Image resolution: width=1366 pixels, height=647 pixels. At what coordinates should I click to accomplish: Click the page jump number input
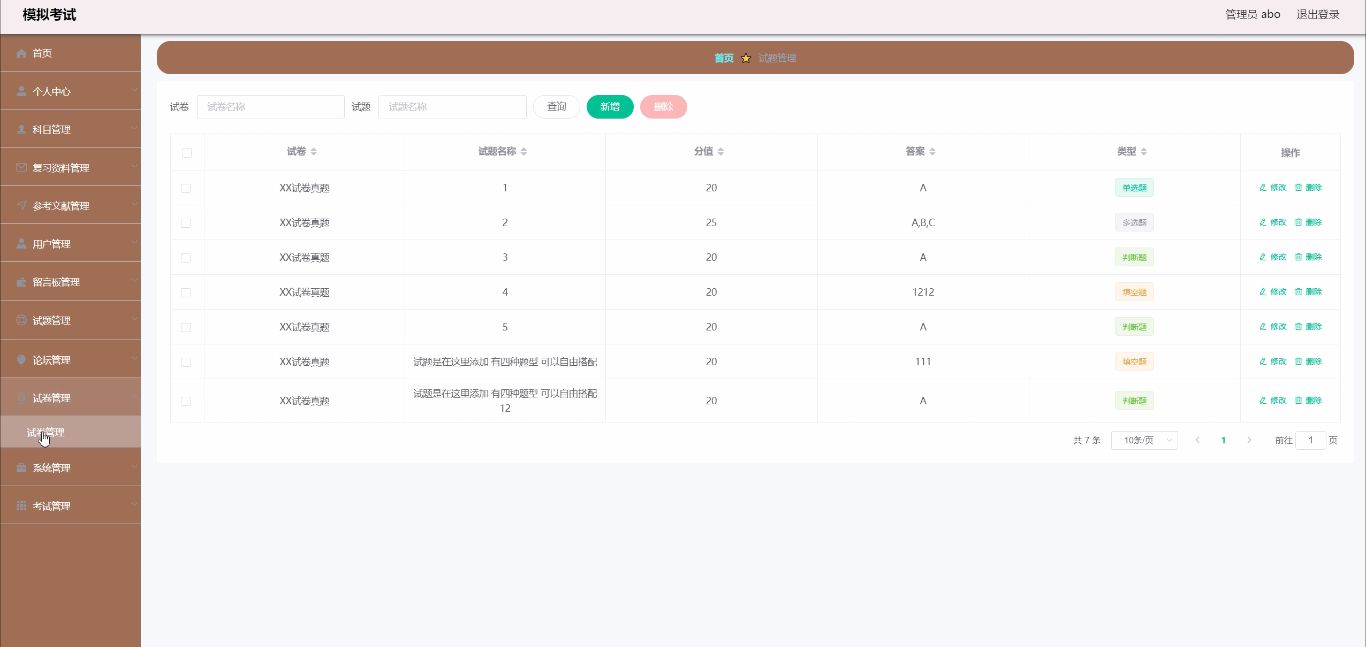(x=1310, y=440)
